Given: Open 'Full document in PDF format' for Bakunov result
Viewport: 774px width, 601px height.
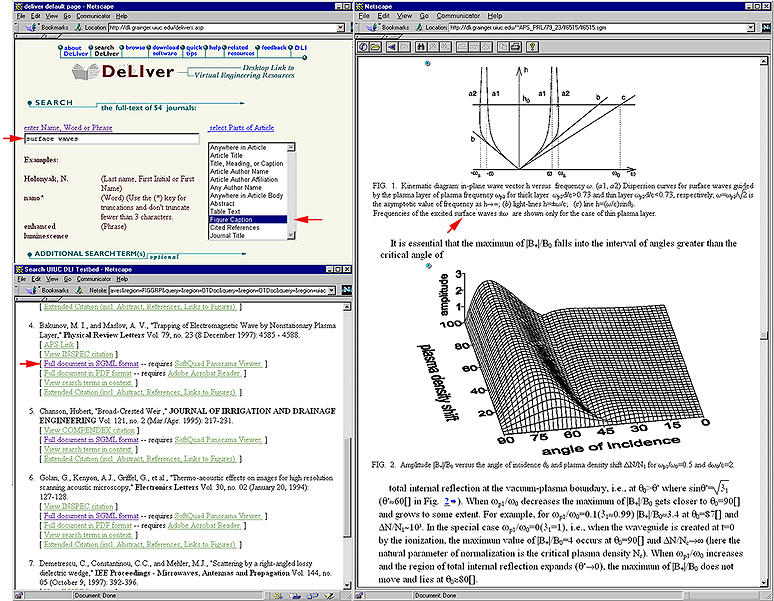Looking at the screenshot, I should (88, 373).
